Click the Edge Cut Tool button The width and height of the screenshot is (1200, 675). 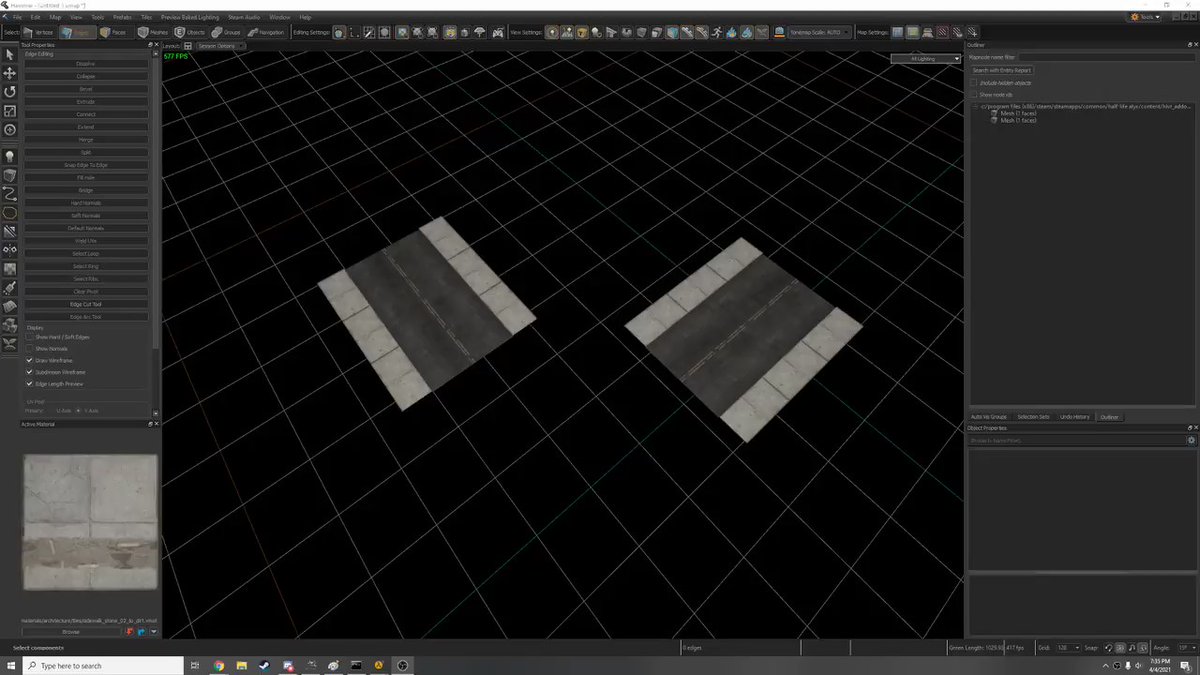click(x=86, y=304)
